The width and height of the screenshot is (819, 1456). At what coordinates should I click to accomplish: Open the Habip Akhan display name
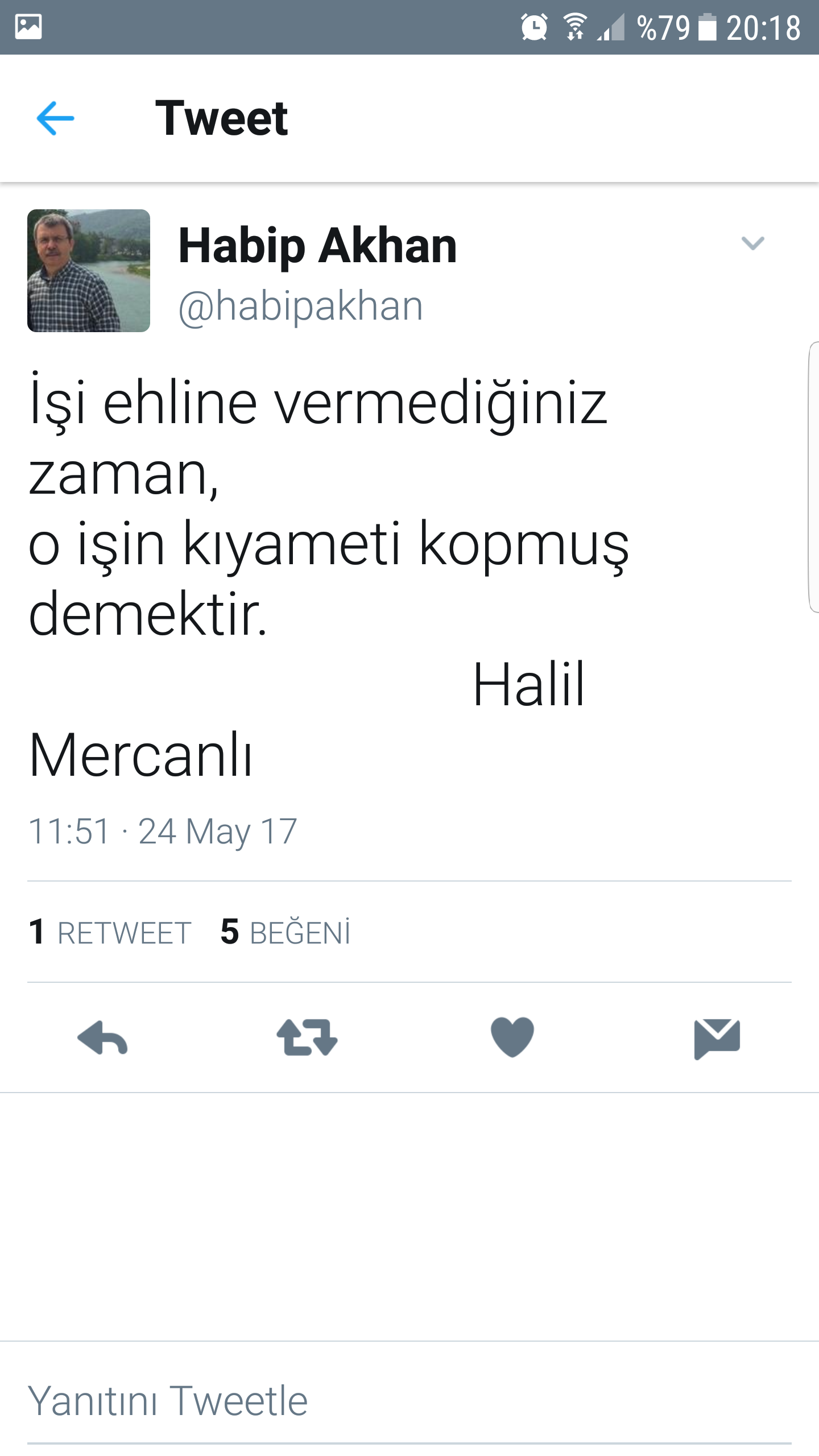317,247
